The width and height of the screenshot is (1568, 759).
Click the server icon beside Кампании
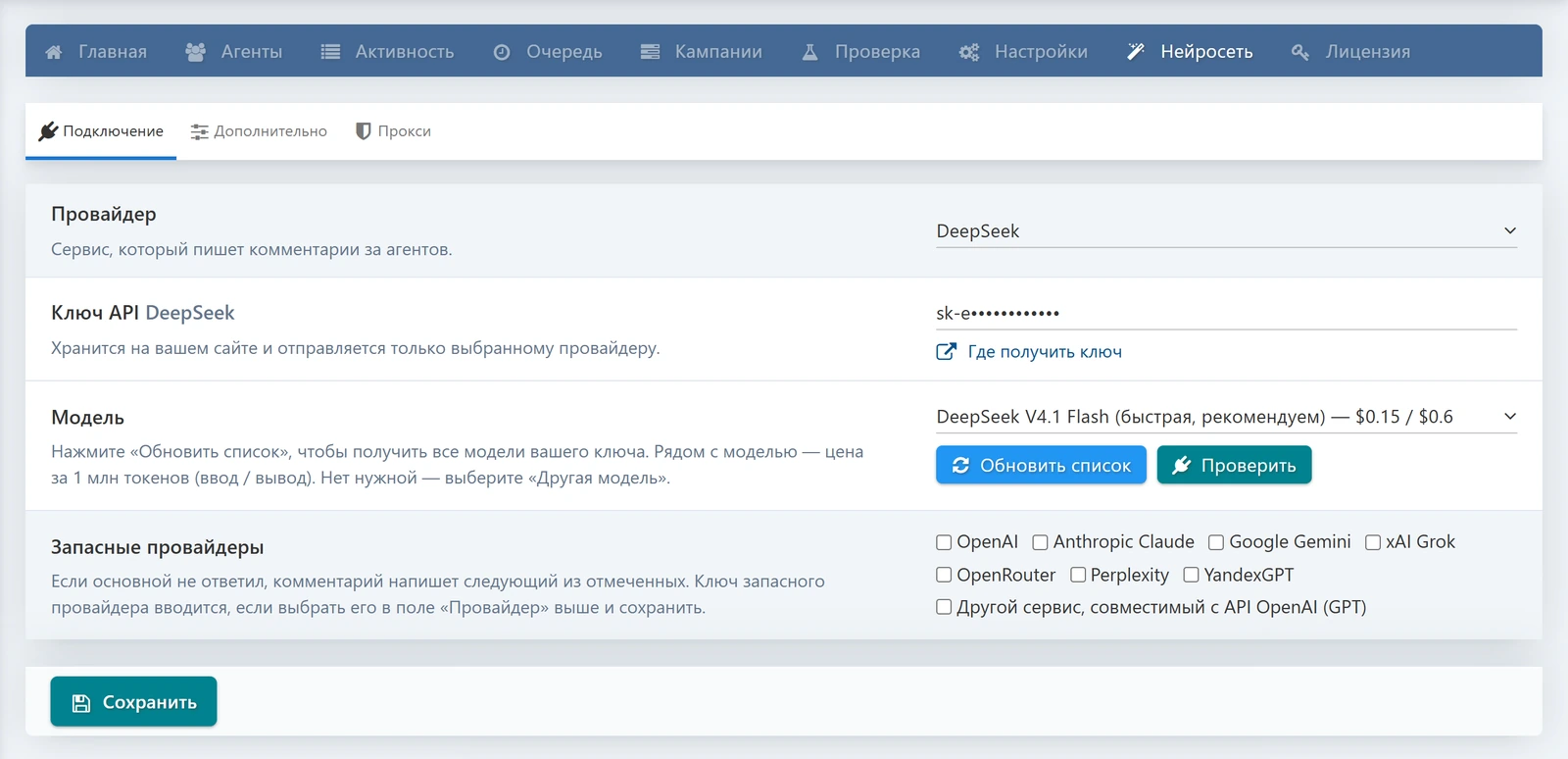[650, 52]
